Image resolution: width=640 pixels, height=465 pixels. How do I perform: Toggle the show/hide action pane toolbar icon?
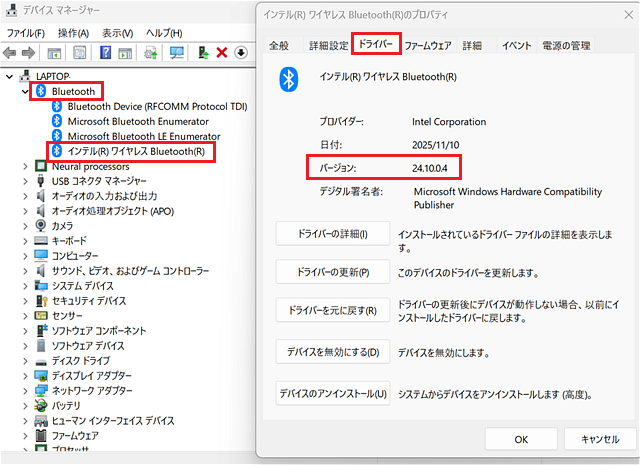point(125,53)
